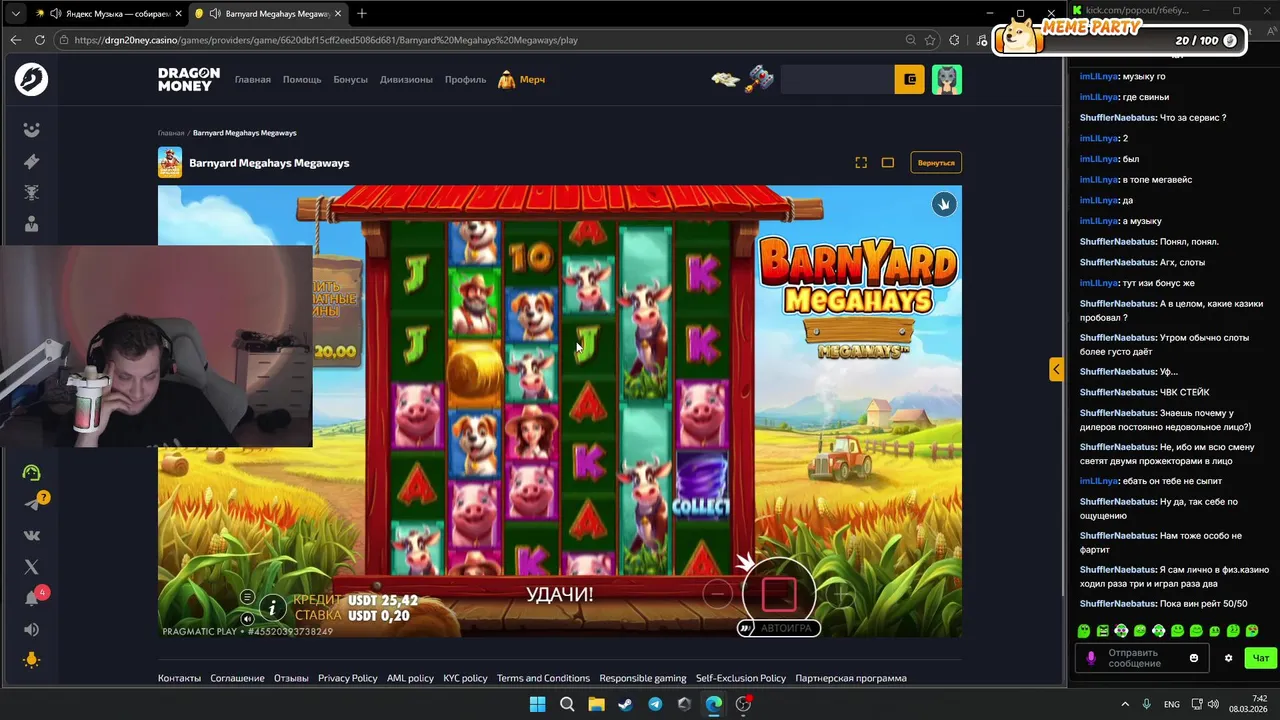Viewport: 1280px width, 720px height.
Task: Bookmark the page with star icon
Action: point(931,40)
